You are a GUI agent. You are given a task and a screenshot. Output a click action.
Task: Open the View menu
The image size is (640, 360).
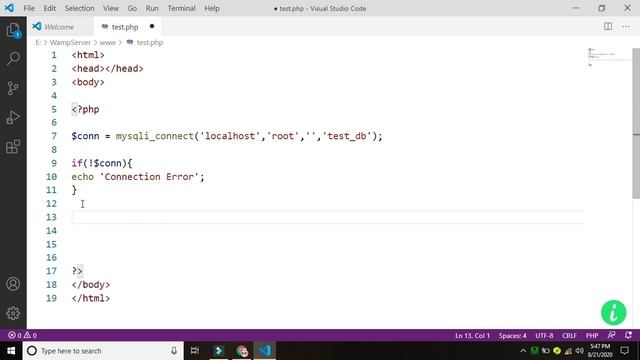[111, 8]
